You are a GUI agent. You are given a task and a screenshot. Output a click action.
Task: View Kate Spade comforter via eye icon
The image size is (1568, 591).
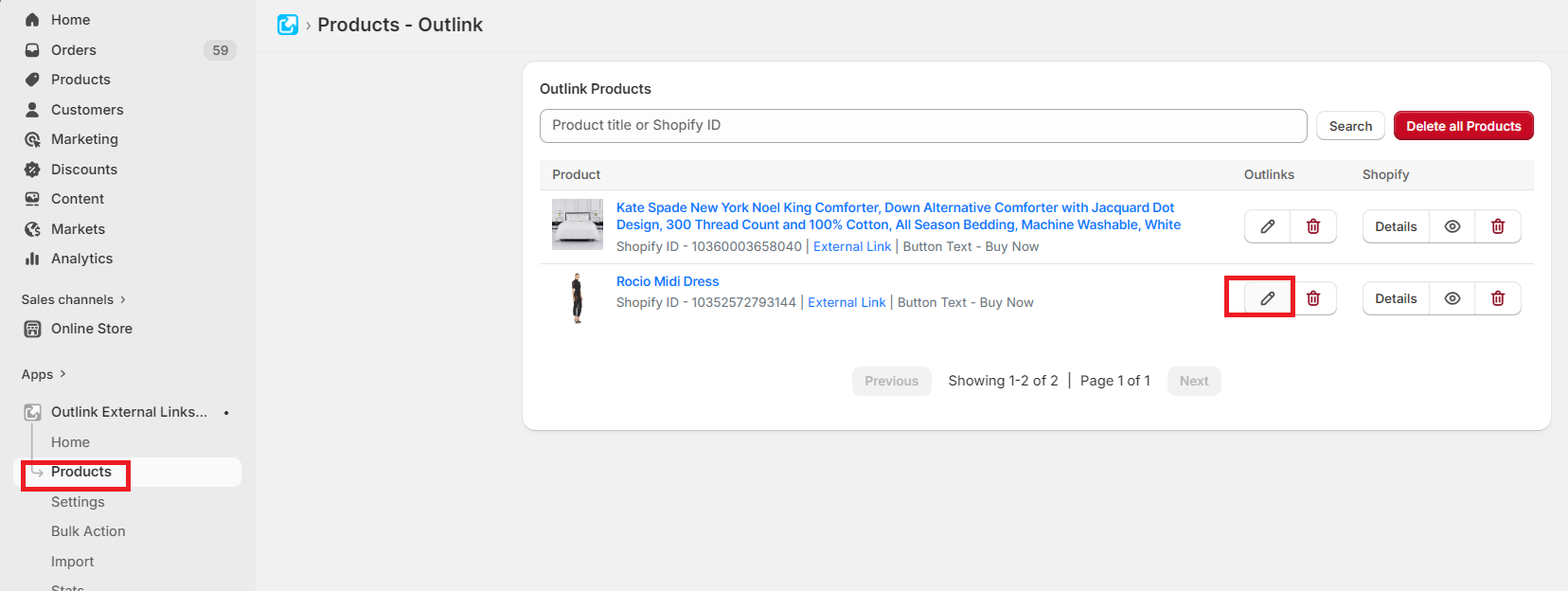(x=1452, y=226)
